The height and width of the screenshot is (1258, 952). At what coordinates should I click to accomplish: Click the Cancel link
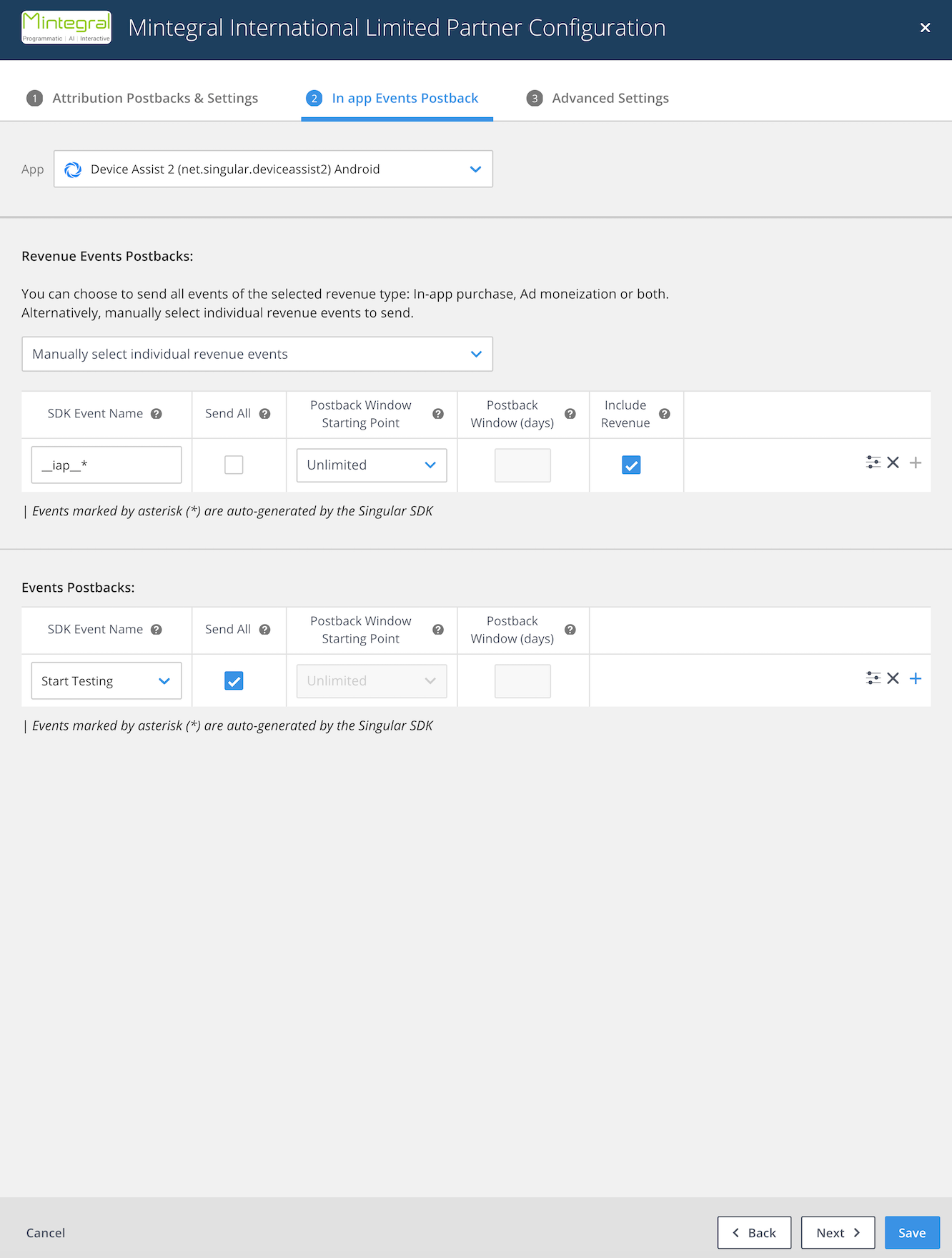tap(46, 1233)
